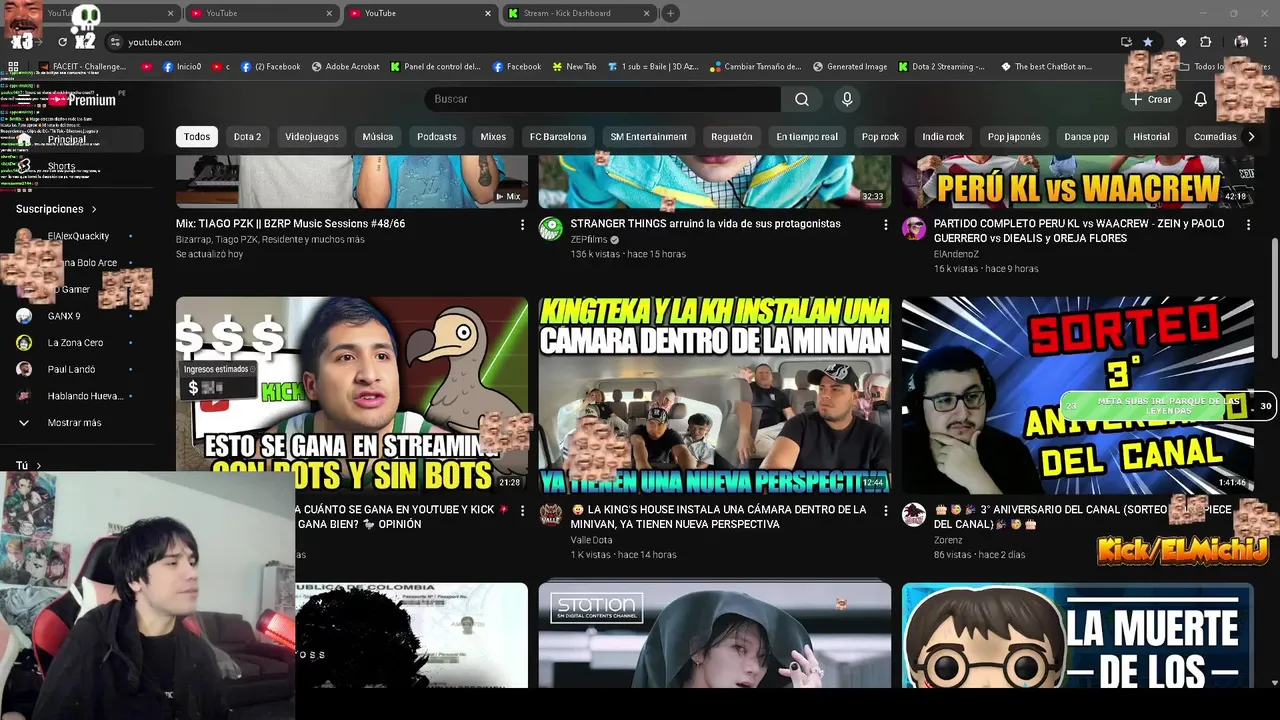The image size is (1280, 720).
Task: Click the page vertical scrollbar thumb
Action: click(1274, 298)
